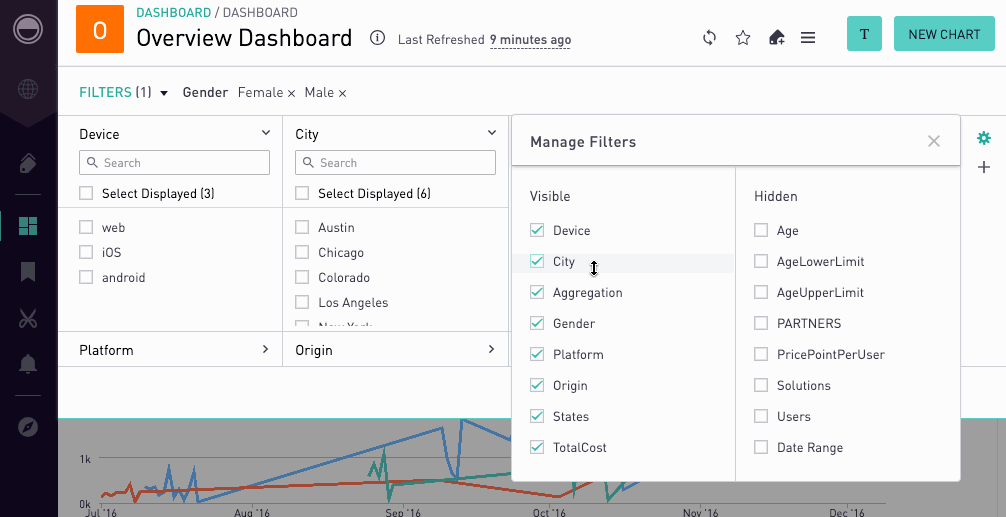Uncheck Gender in Visible filters
Image resolution: width=1006 pixels, height=517 pixels.
pyautogui.click(x=537, y=323)
